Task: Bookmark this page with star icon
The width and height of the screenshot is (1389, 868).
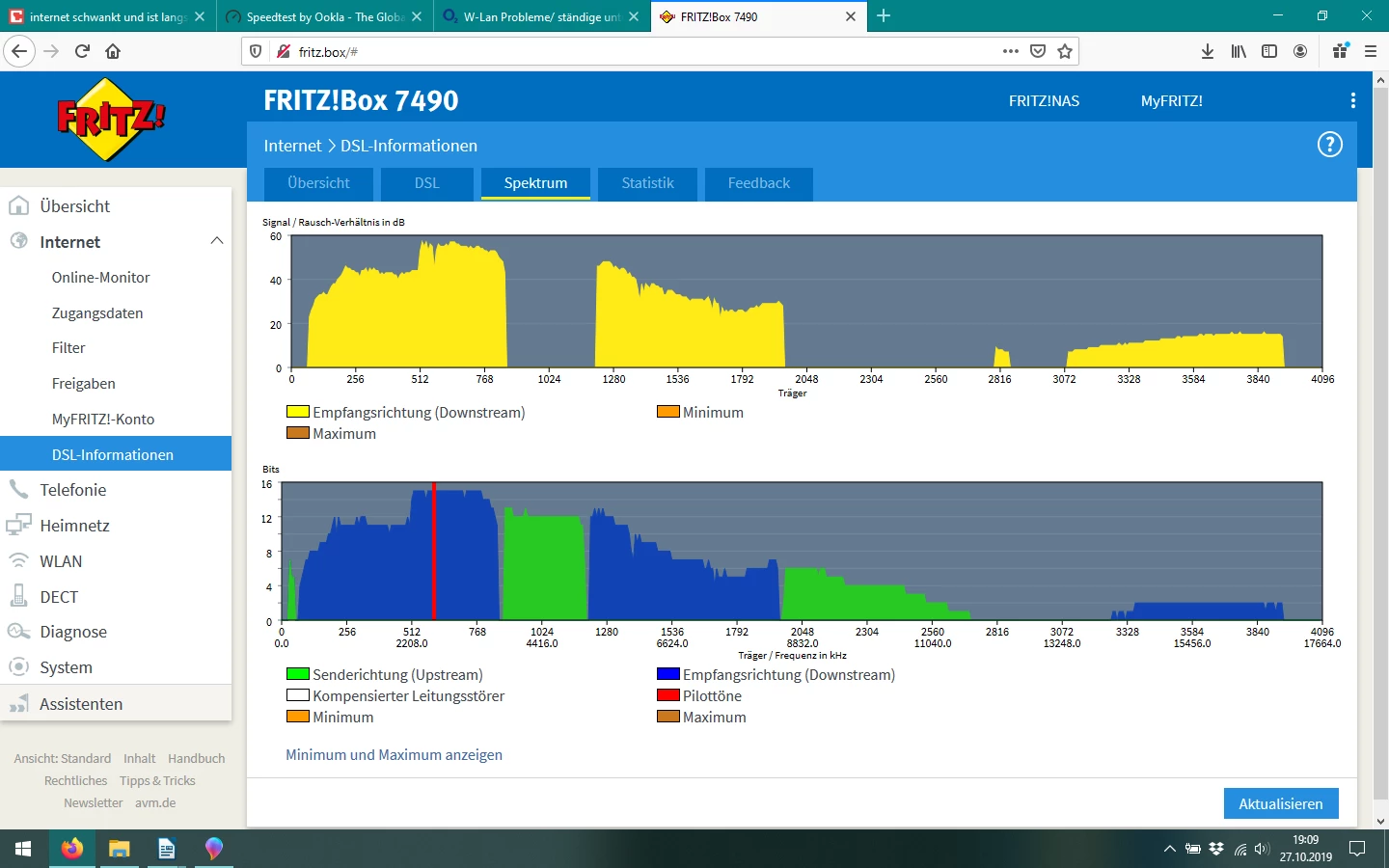Action: pos(1065,51)
